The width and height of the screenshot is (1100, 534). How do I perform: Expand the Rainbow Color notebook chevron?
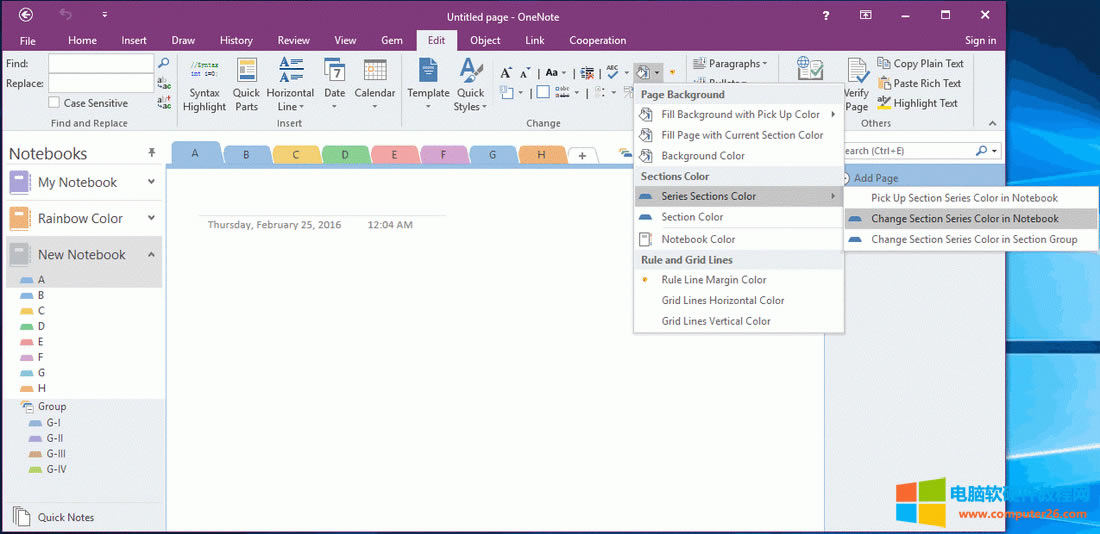click(x=151, y=218)
